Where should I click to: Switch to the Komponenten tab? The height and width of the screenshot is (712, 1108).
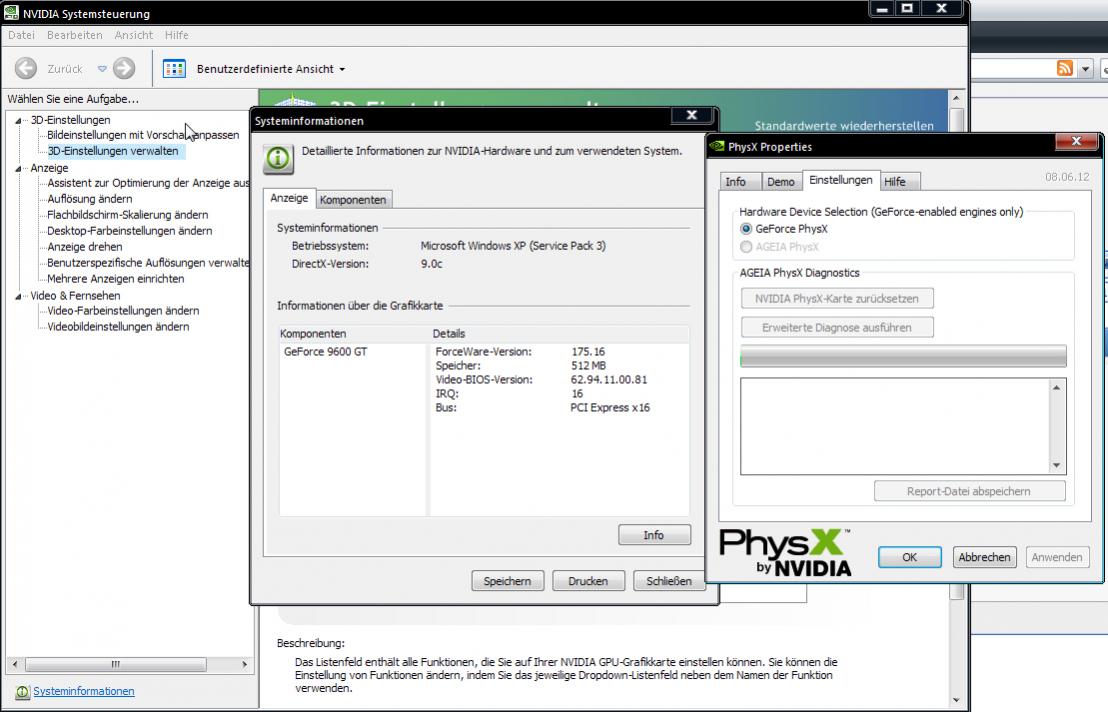[x=353, y=200]
